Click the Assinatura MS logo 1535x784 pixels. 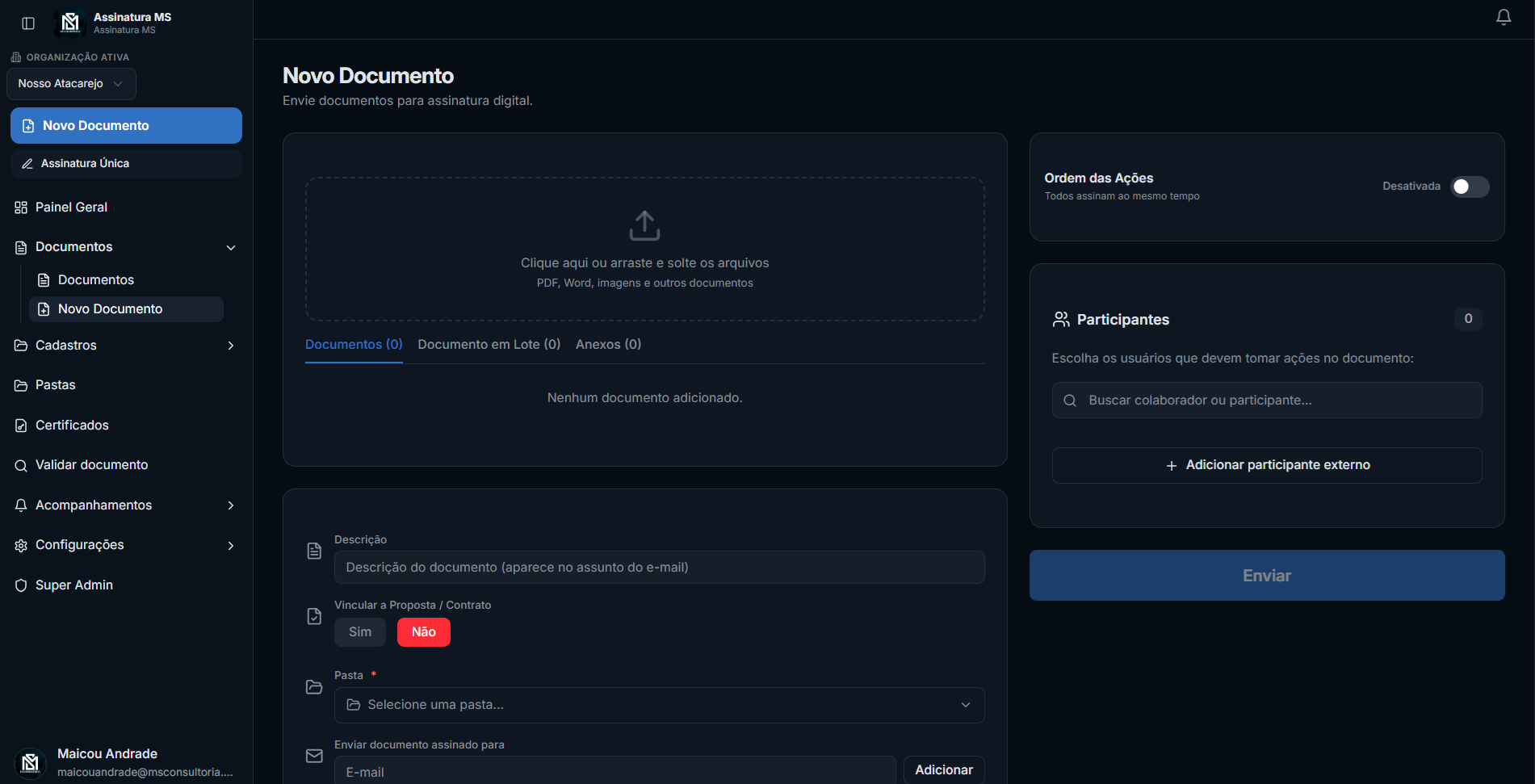[x=70, y=23]
